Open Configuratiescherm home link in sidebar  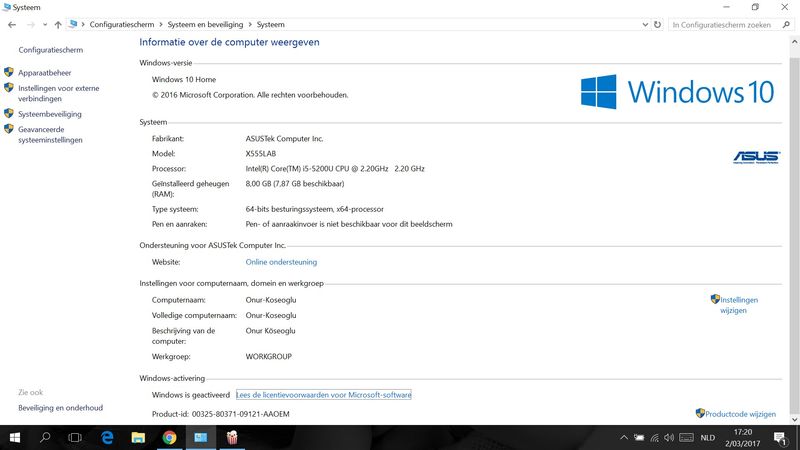coord(51,50)
